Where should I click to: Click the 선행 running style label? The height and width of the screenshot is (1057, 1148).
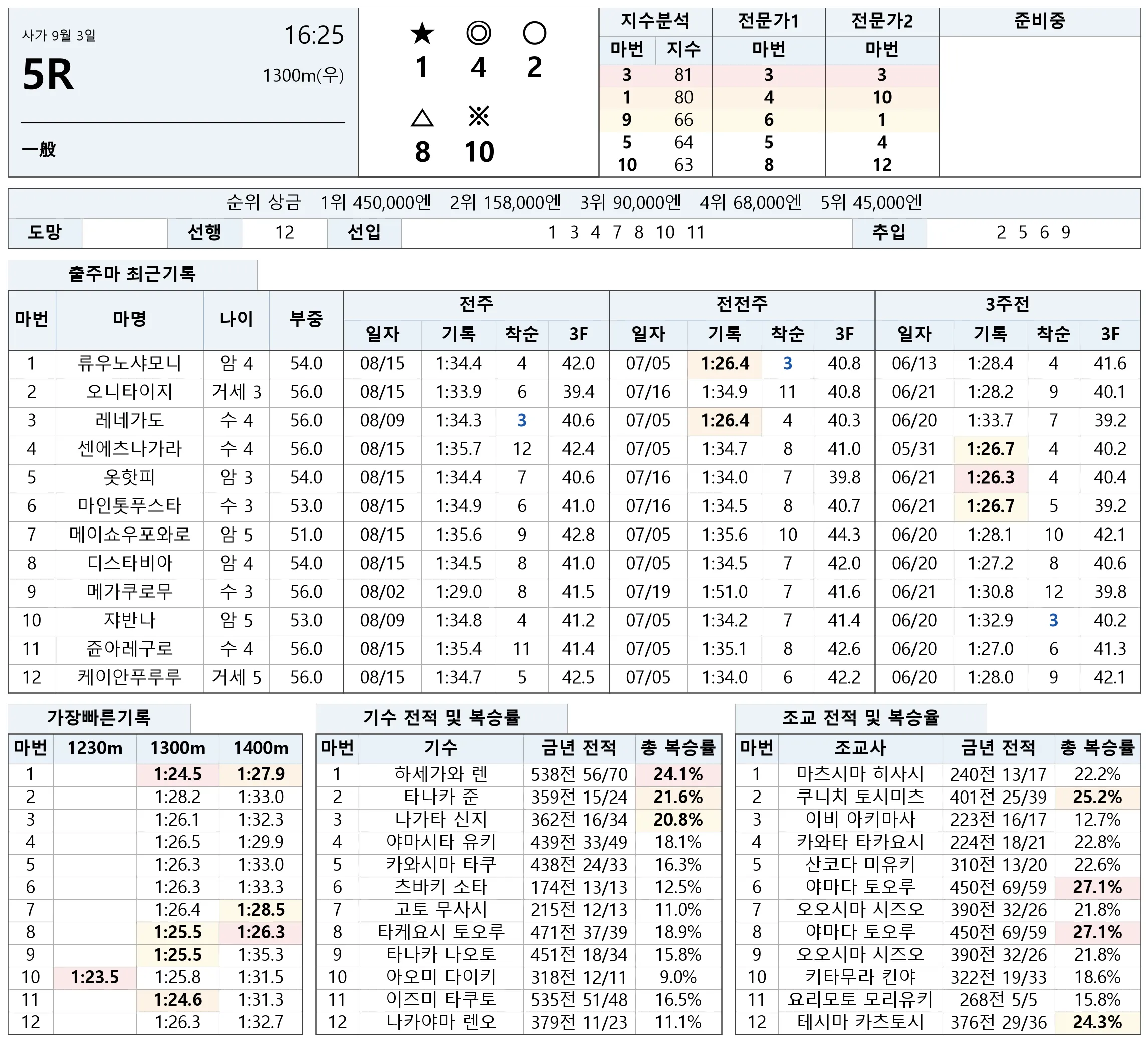tap(205, 233)
